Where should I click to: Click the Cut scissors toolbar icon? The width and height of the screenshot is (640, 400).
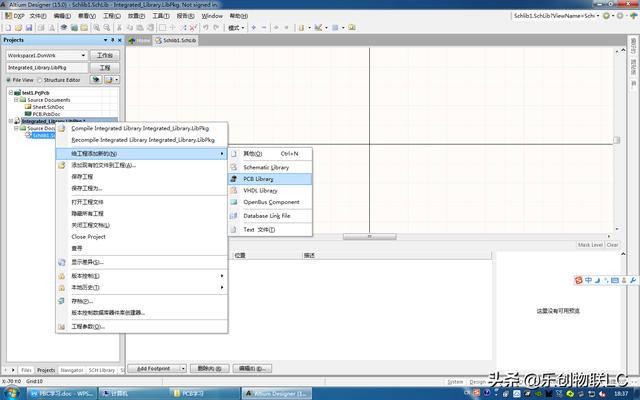[x=119, y=28]
